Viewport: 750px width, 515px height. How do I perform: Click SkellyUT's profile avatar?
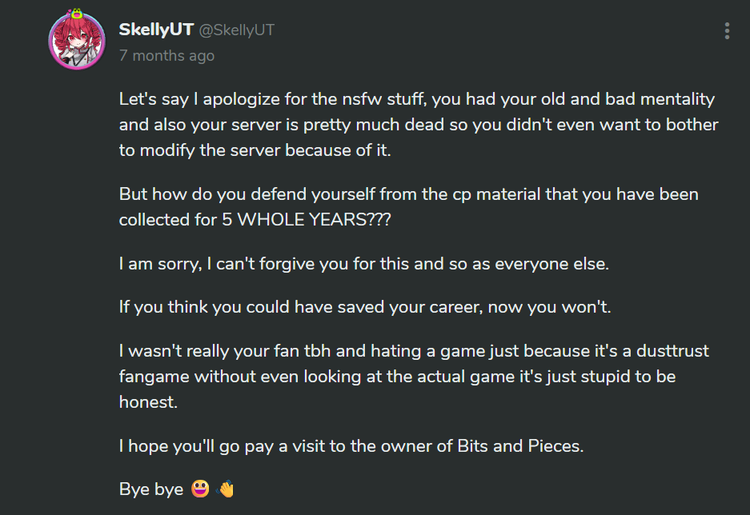tap(77, 44)
